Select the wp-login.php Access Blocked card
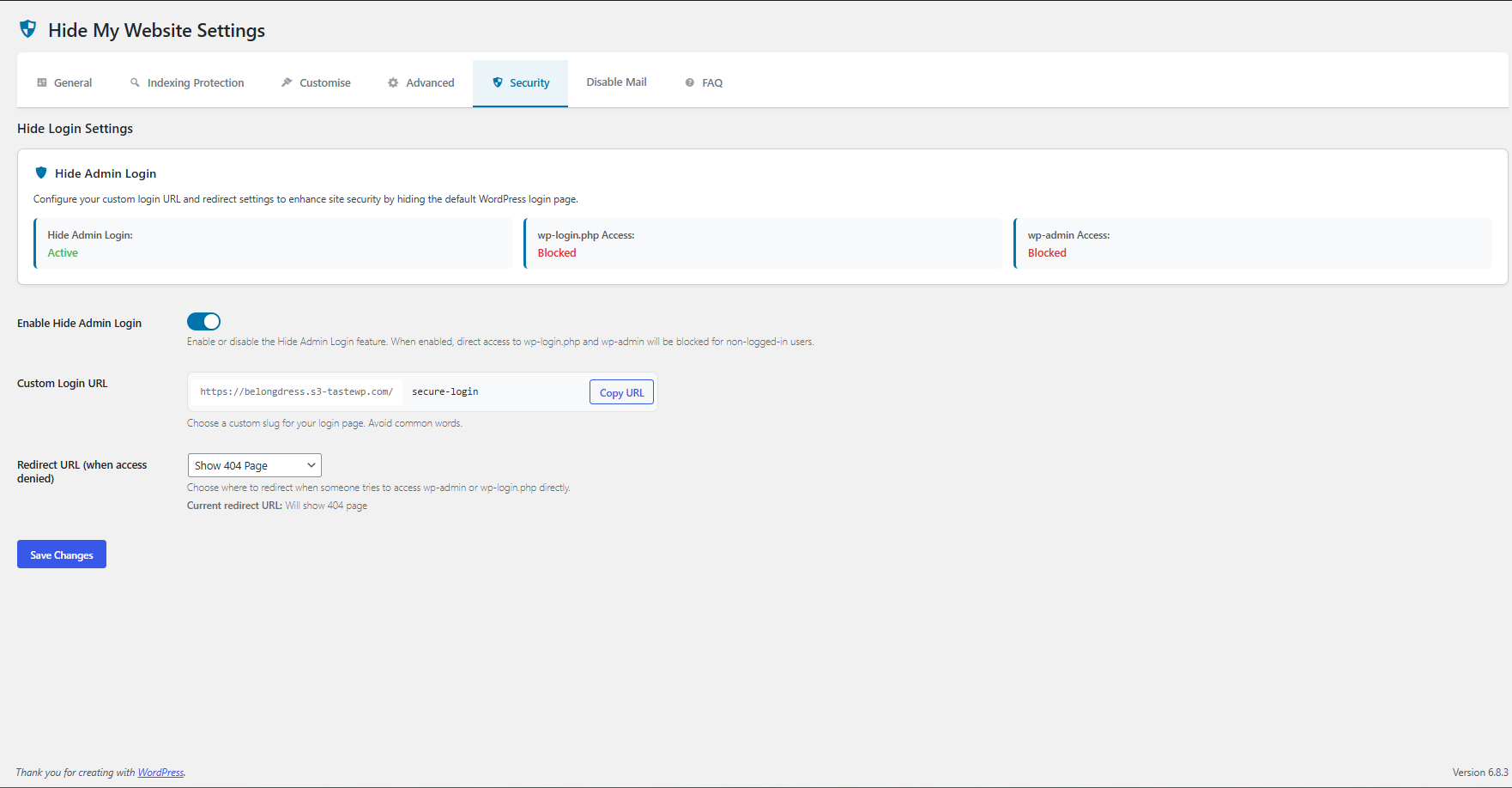1512x788 pixels. pos(762,244)
